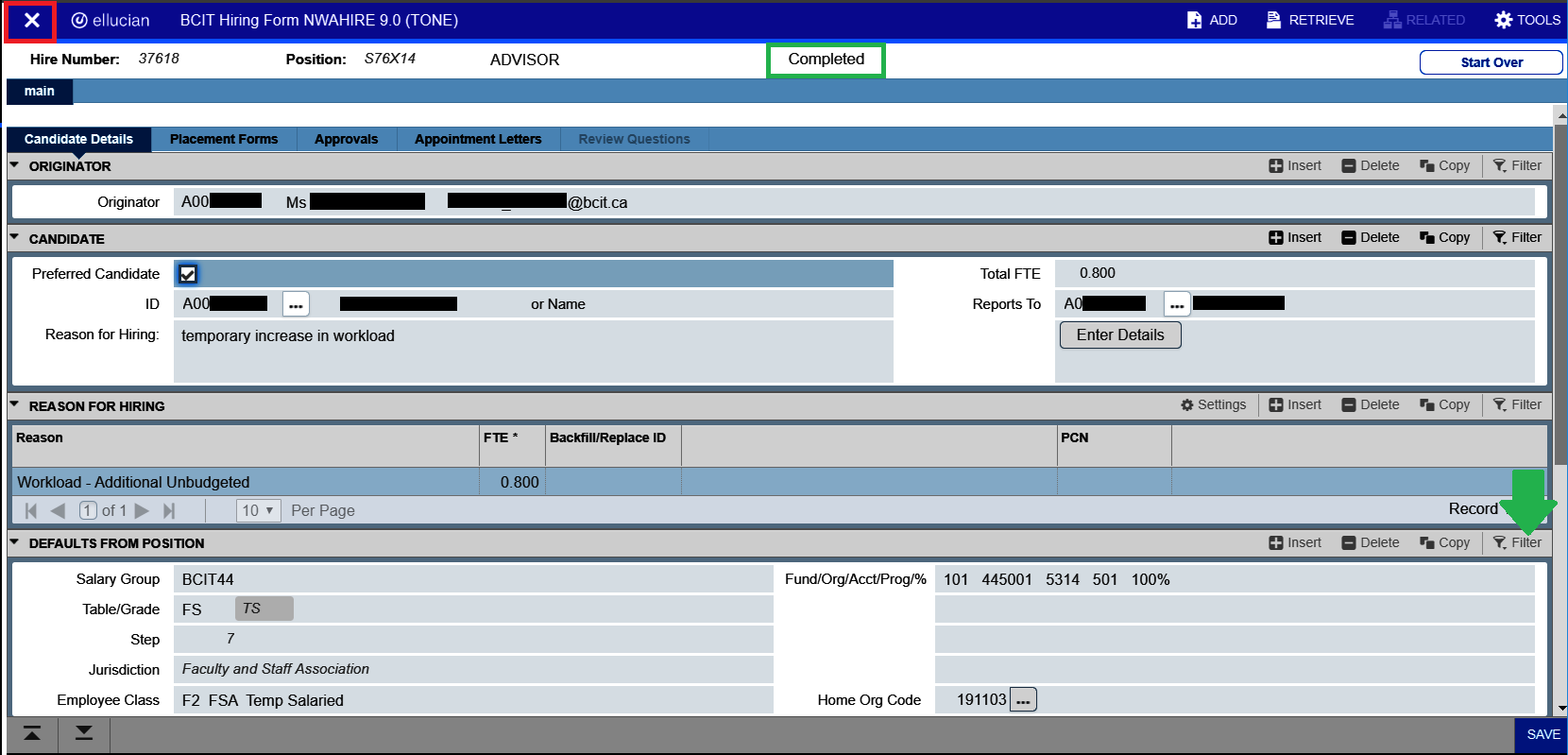Open Home Org Code lookup button
Viewport: 1568px width, 755px height.
click(x=1023, y=700)
